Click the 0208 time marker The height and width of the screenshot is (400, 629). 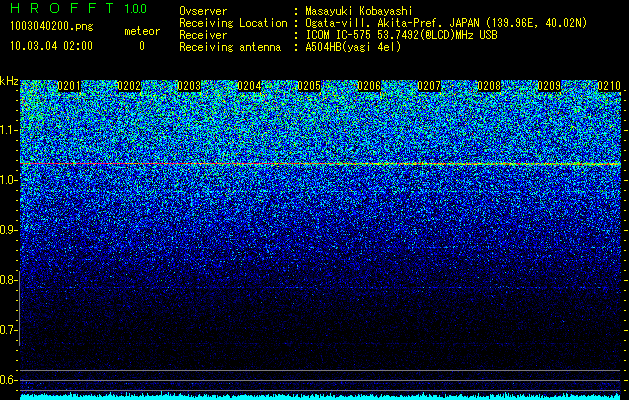pyautogui.click(x=489, y=86)
